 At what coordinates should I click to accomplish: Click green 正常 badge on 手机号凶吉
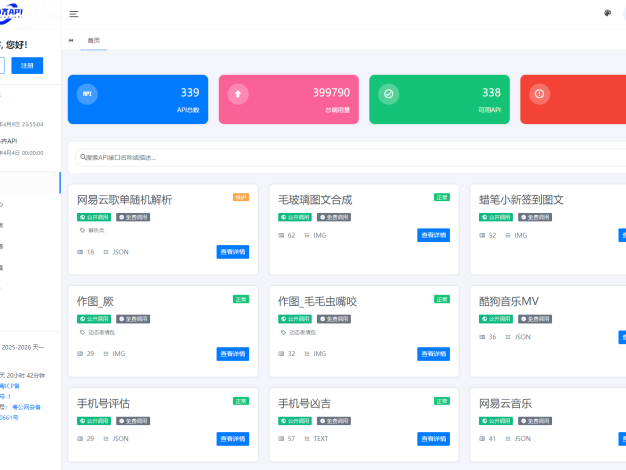click(442, 401)
